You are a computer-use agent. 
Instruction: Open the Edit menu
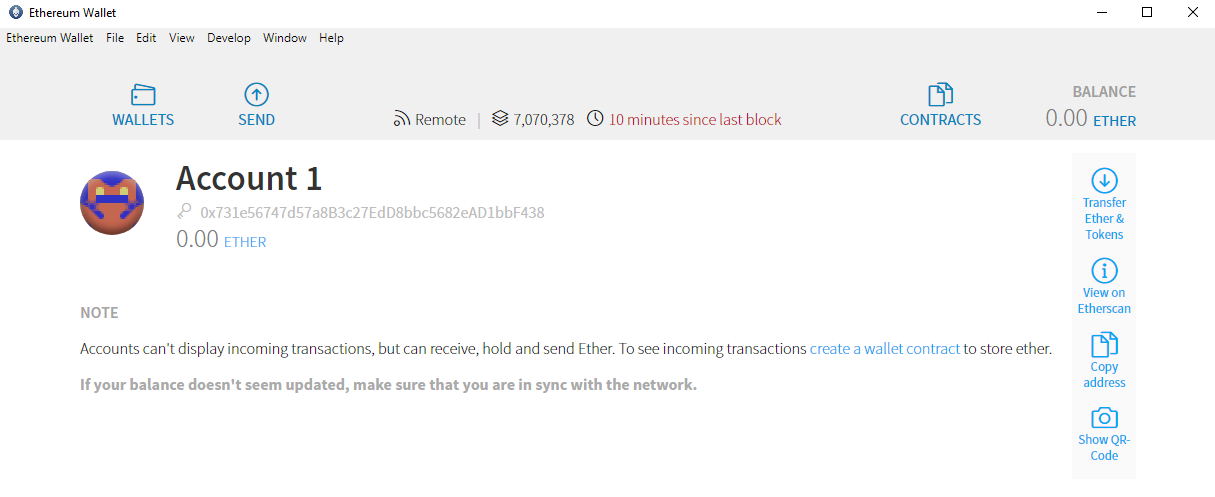point(146,38)
